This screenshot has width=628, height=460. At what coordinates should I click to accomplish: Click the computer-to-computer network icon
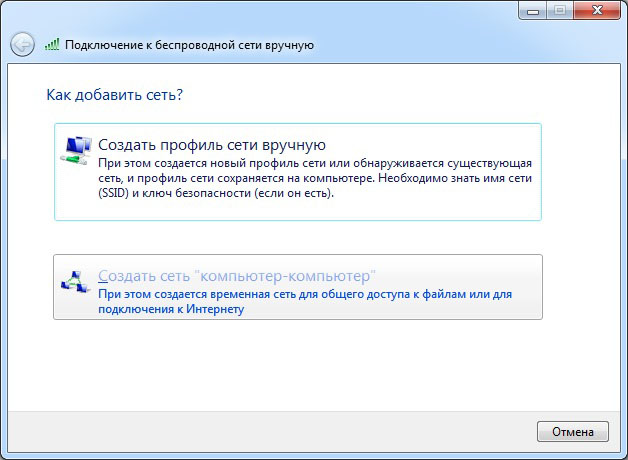click(76, 283)
